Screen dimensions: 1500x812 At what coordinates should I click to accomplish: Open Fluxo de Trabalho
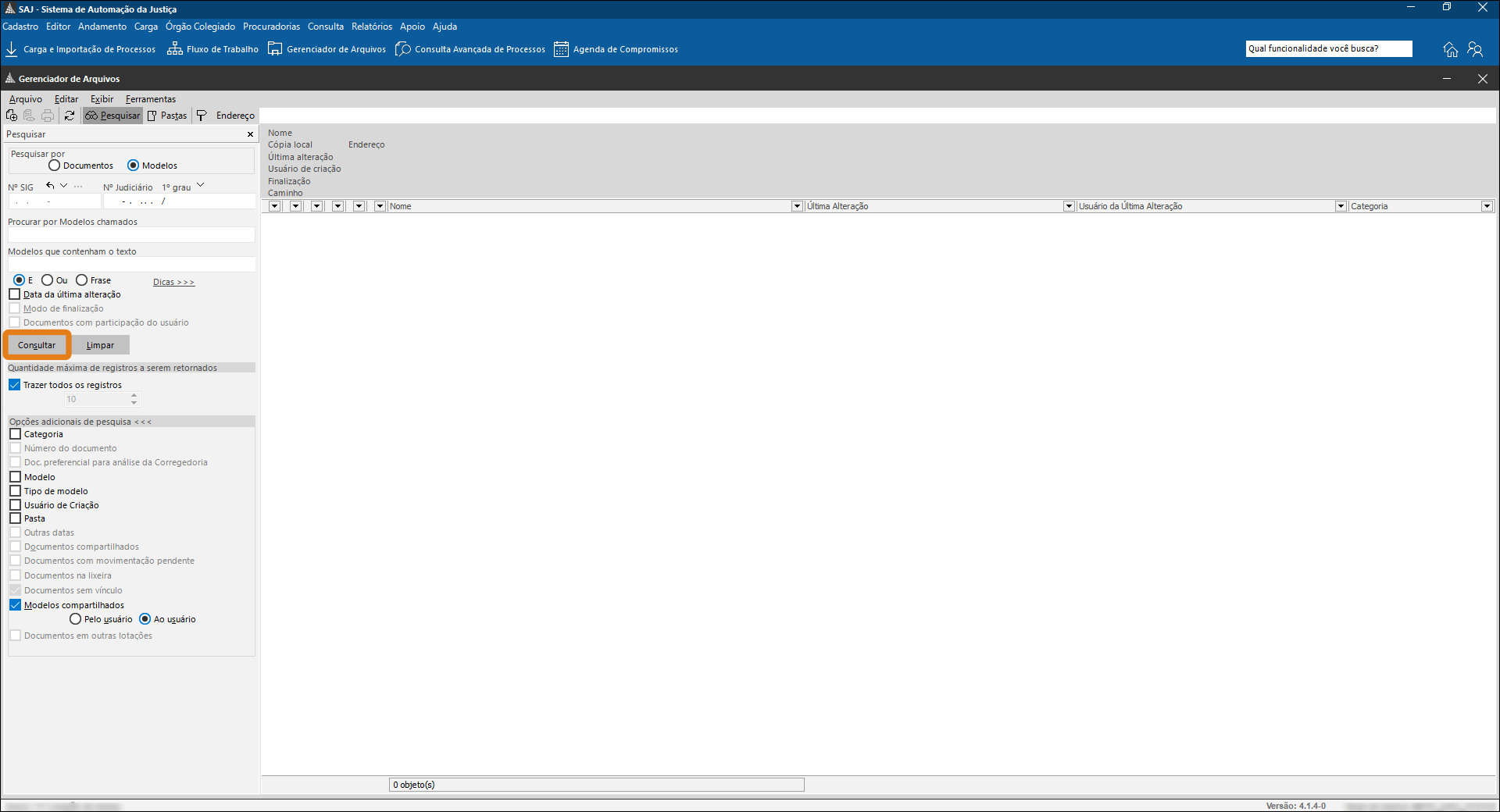click(212, 49)
